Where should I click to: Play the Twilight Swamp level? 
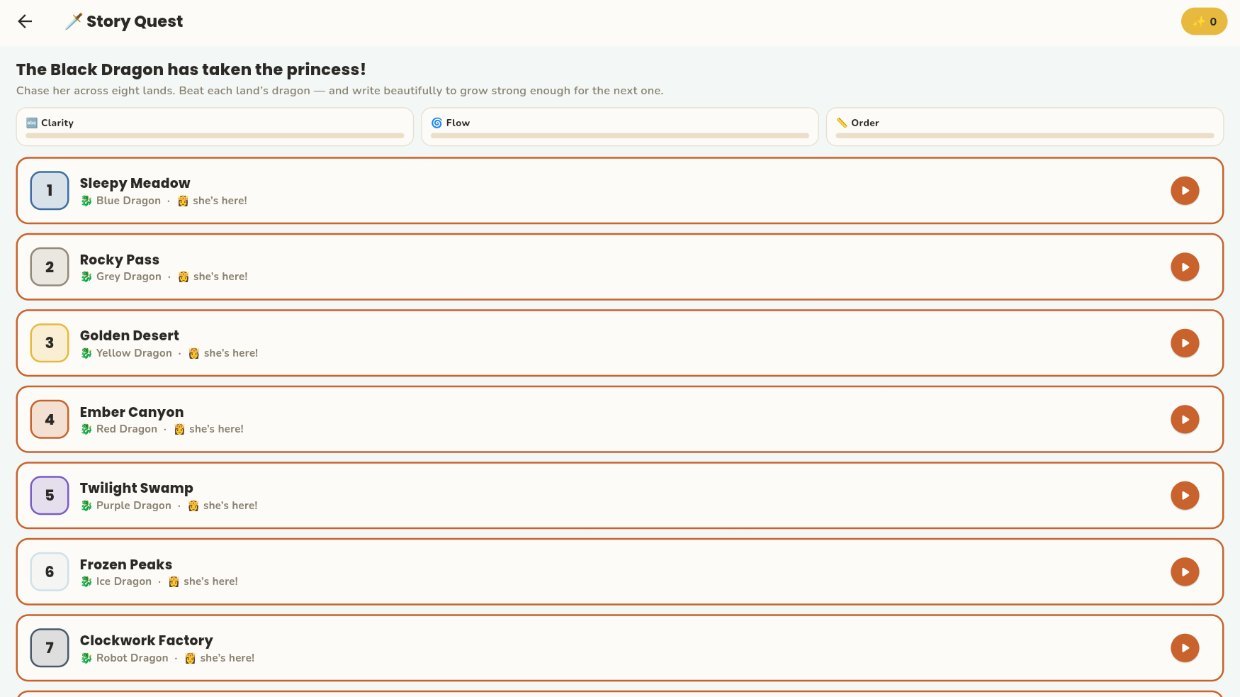(x=1185, y=495)
